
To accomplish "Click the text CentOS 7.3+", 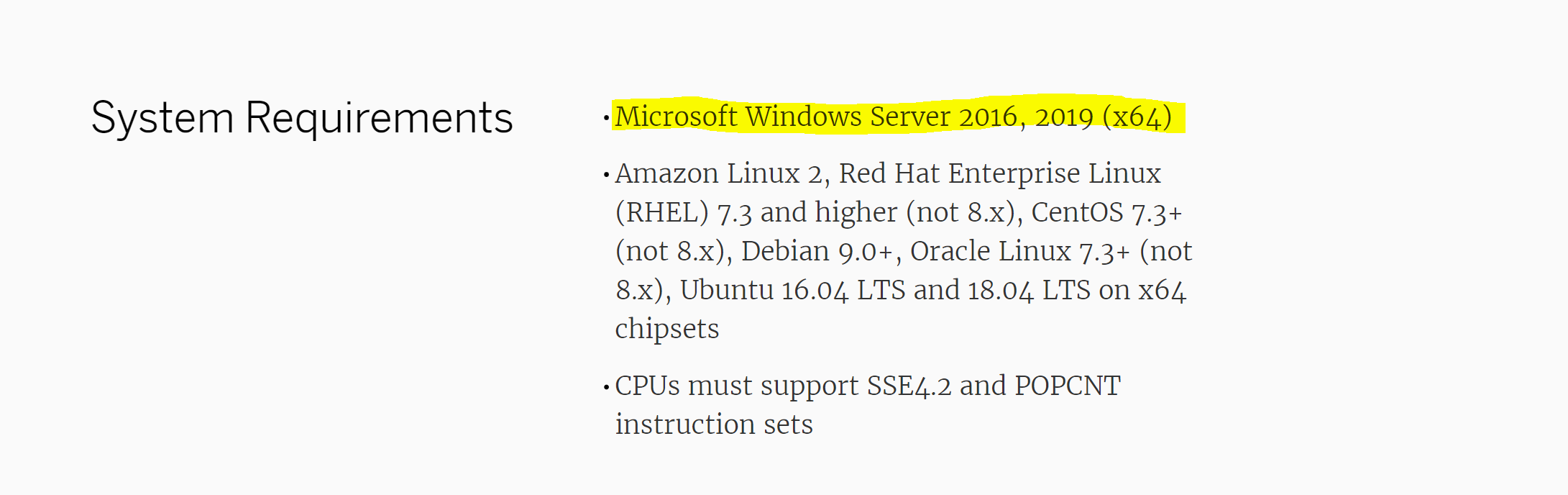I will click(1106, 212).
